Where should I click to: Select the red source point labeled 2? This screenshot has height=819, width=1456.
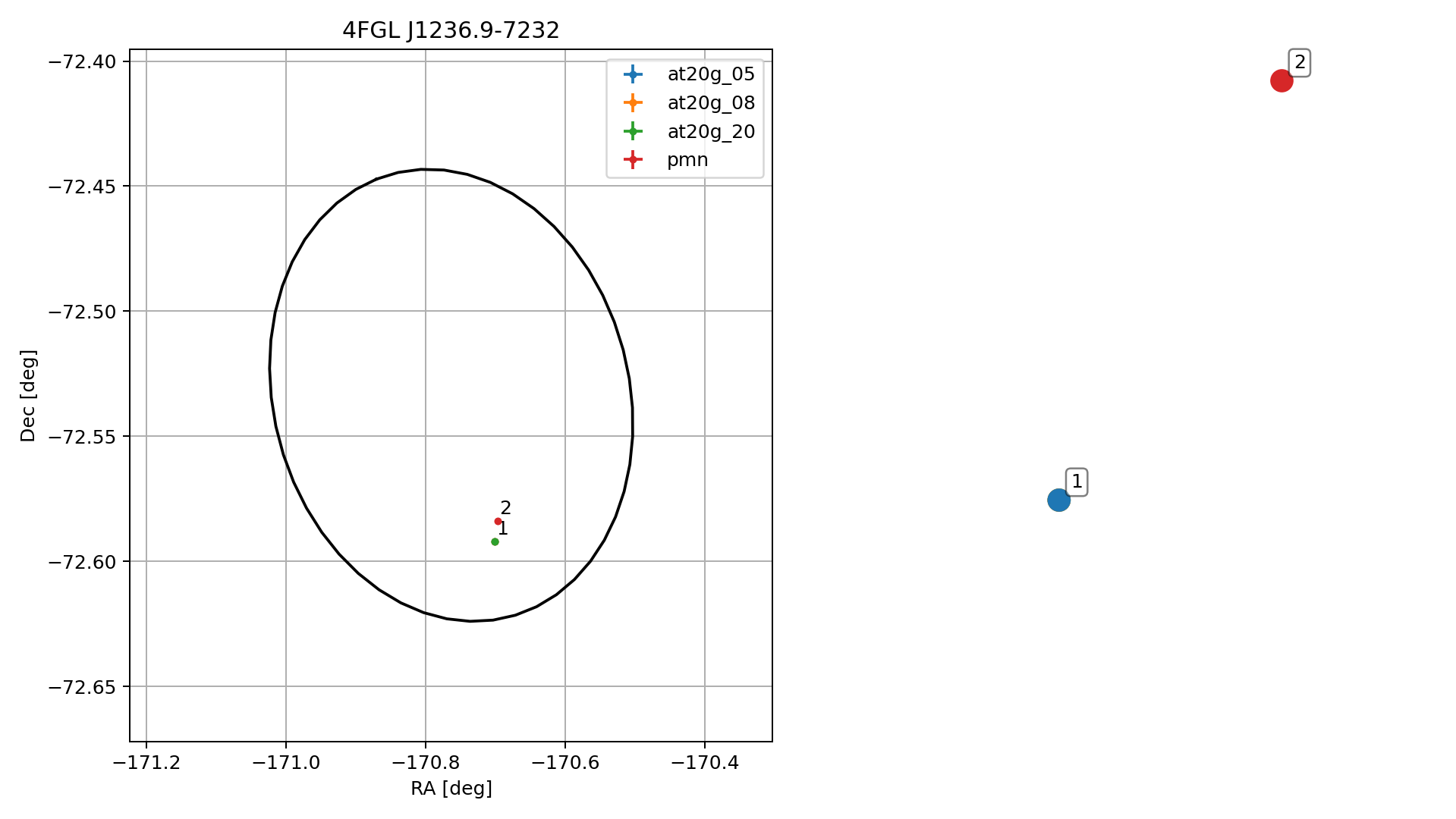498,521
